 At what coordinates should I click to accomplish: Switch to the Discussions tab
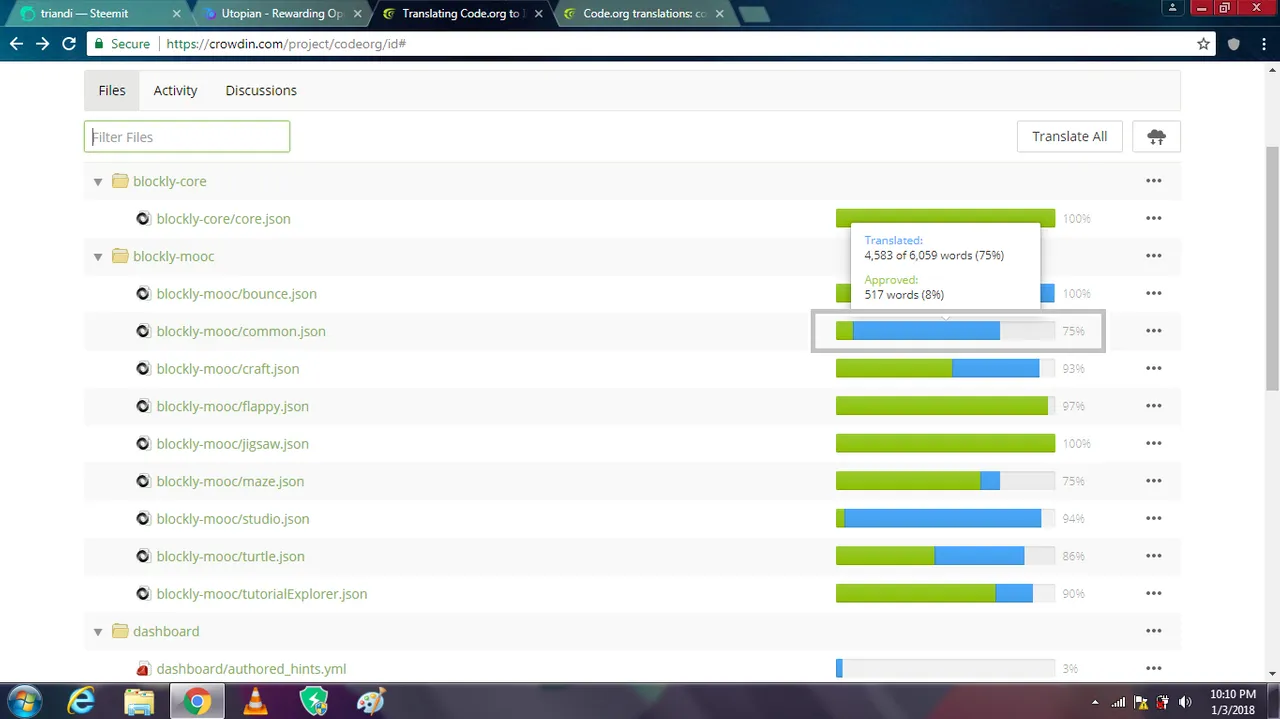pos(261,90)
